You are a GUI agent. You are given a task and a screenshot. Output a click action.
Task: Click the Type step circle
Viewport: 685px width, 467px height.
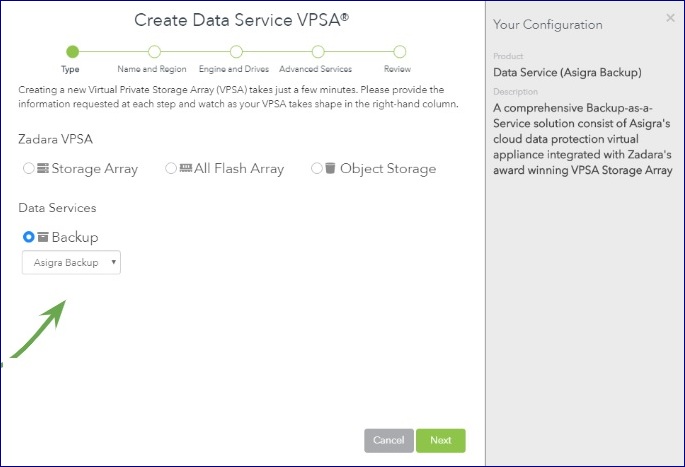click(x=71, y=52)
